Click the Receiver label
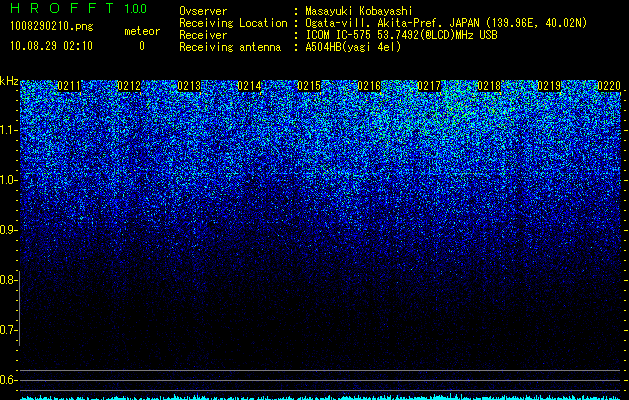 tap(203, 35)
